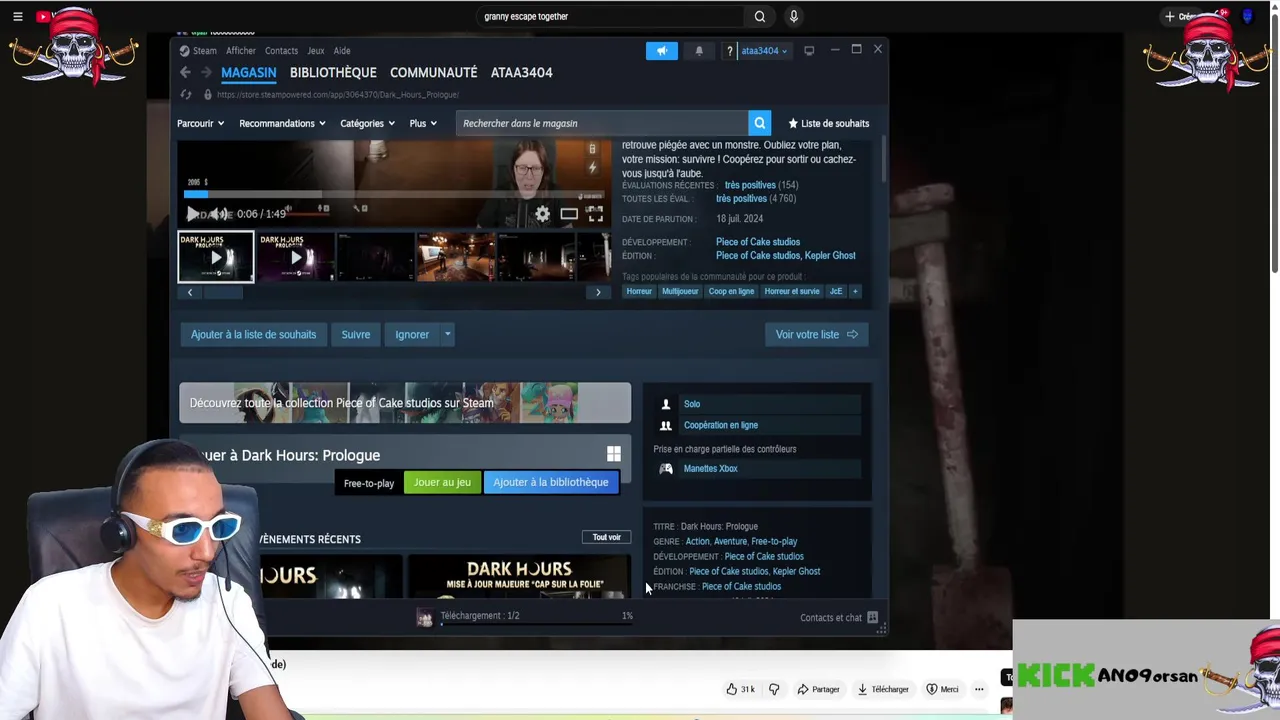This screenshot has height=720, width=1280.
Task: Expand the ataa3404 account dropdown
Action: (x=763, y=51)
